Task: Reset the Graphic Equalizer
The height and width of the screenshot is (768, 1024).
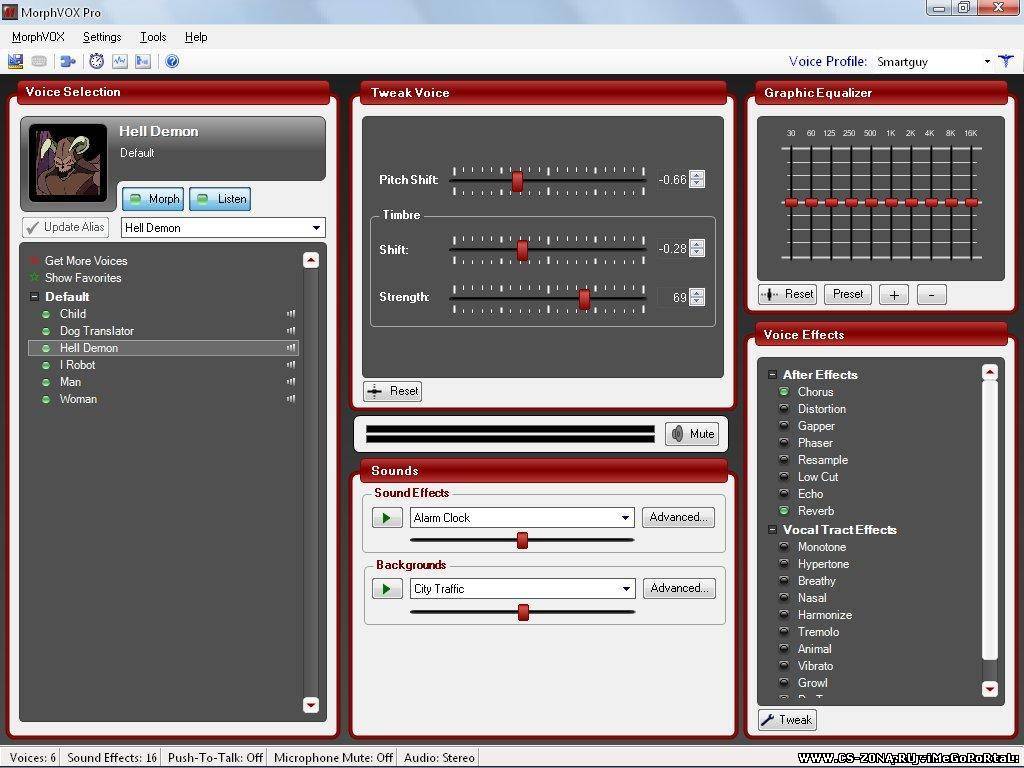Action: (x=788, y=295)
